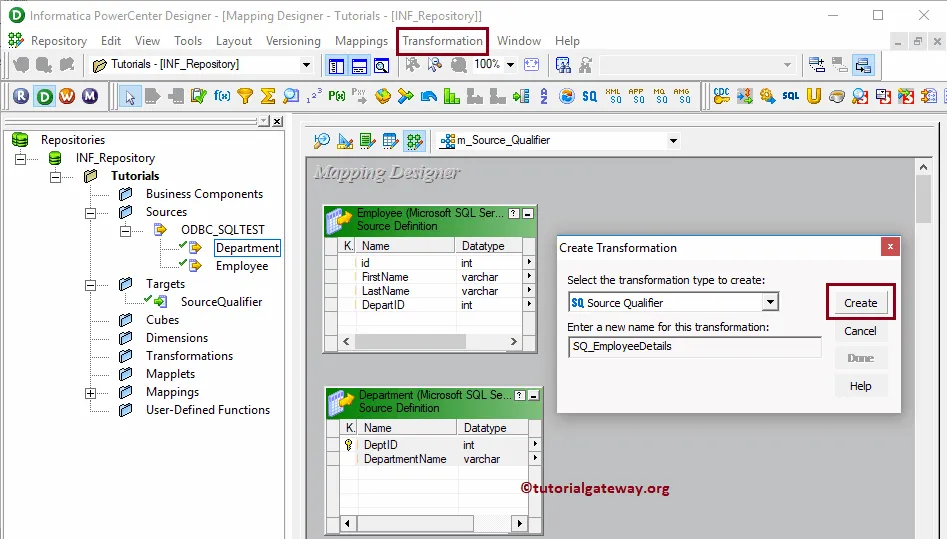Click the scale to fit icon
This screenshot has width=947, height=539.
531,64
